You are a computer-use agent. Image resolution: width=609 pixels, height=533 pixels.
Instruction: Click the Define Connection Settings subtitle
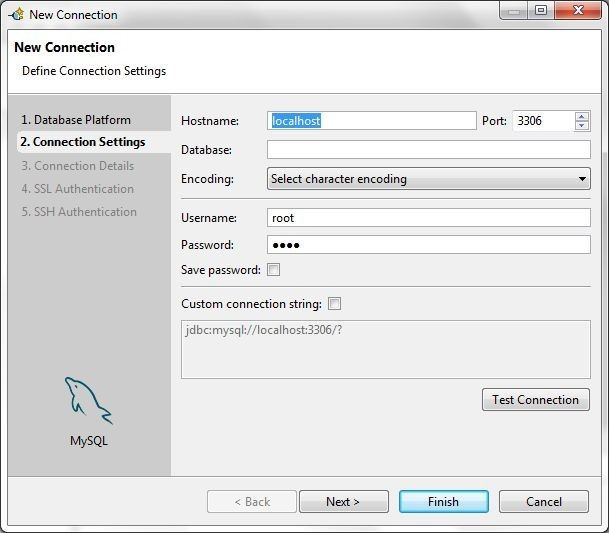pos(94,71)
